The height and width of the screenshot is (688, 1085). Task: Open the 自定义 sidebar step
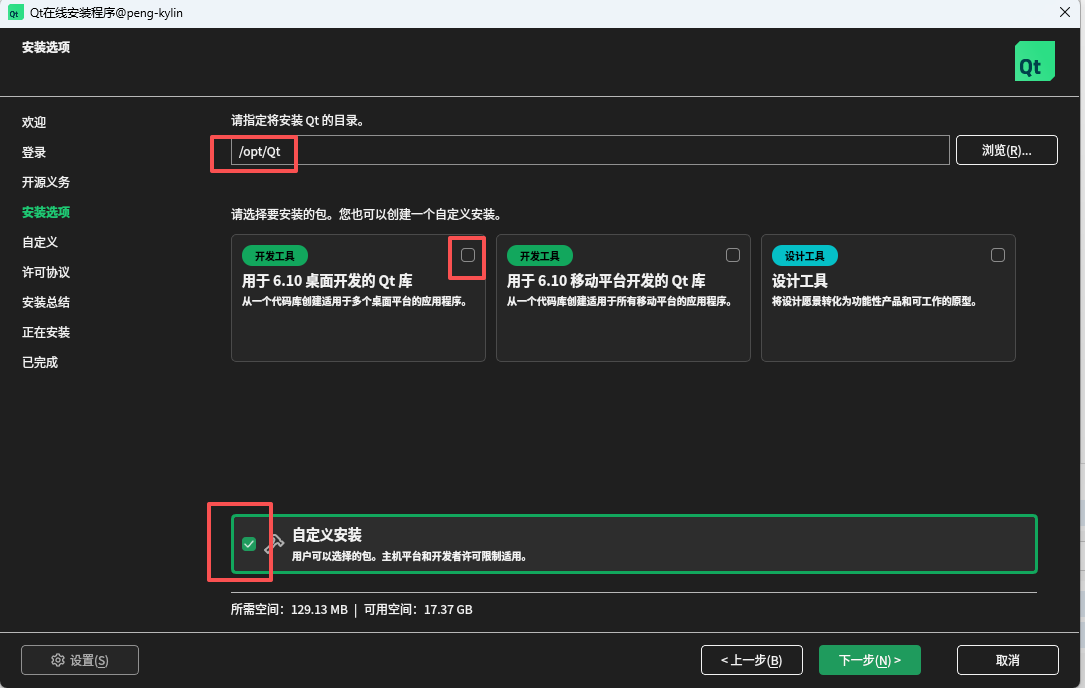point(40,242)
